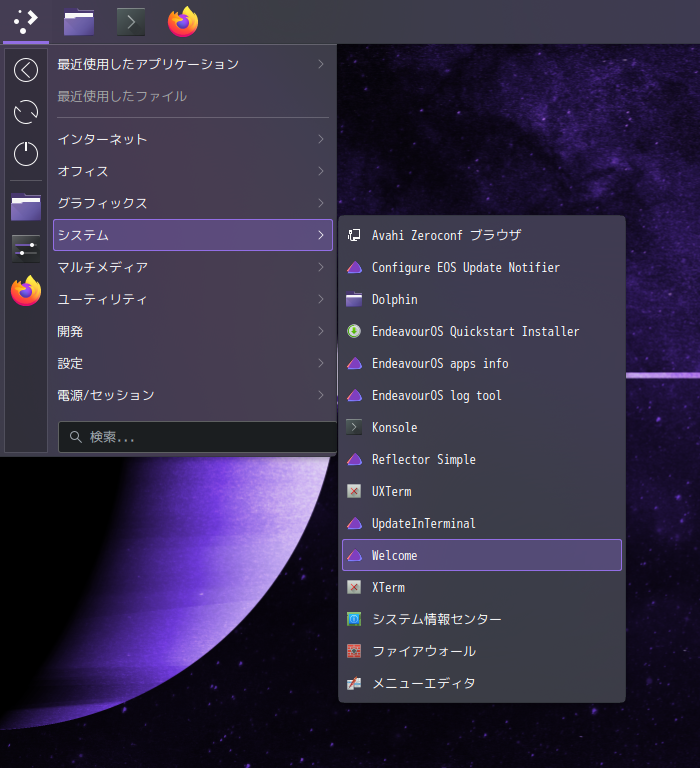
Task: Open Reflector Simple entry
Action: click(482, 459)
